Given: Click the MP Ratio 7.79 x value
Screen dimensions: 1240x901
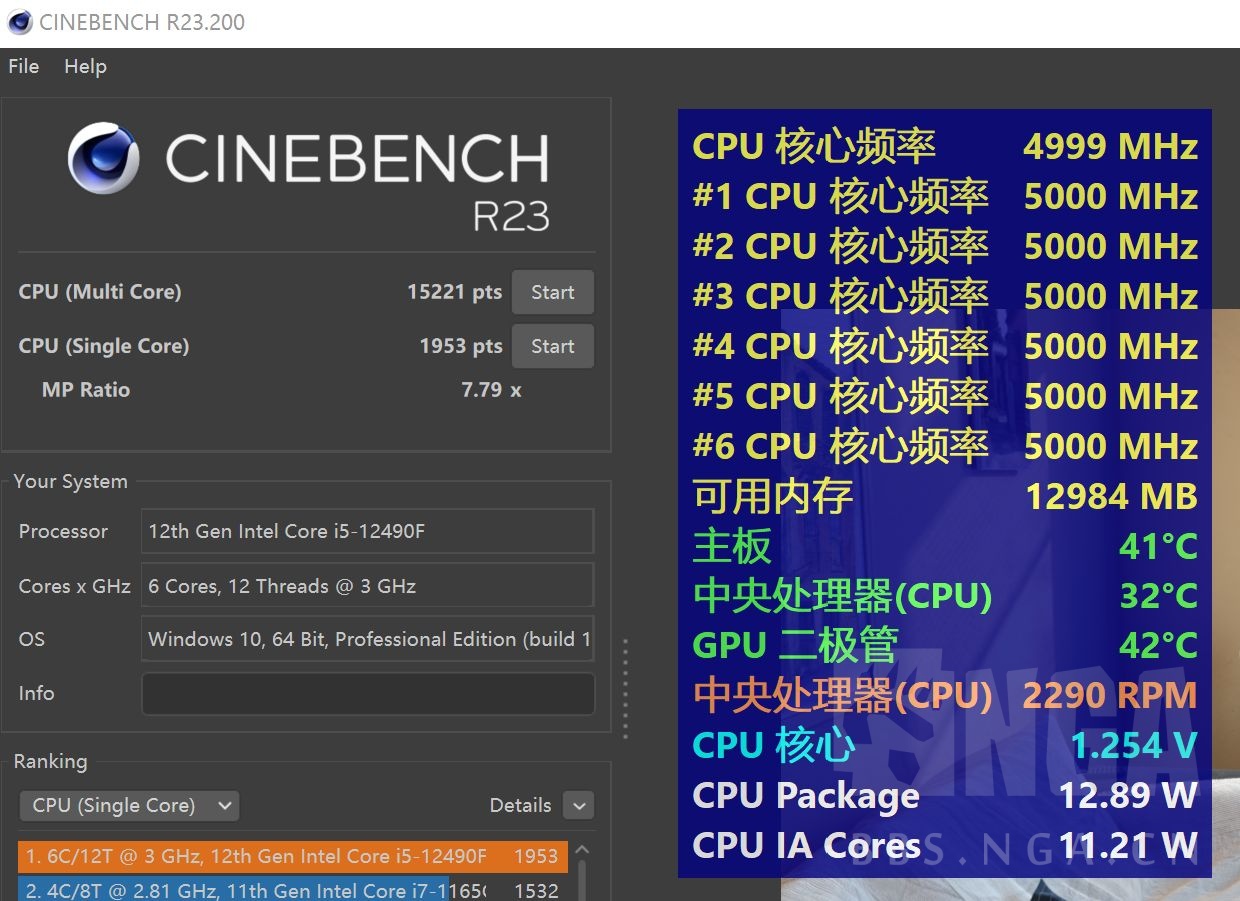Looking at the screenshot, I should click(491, 390).
